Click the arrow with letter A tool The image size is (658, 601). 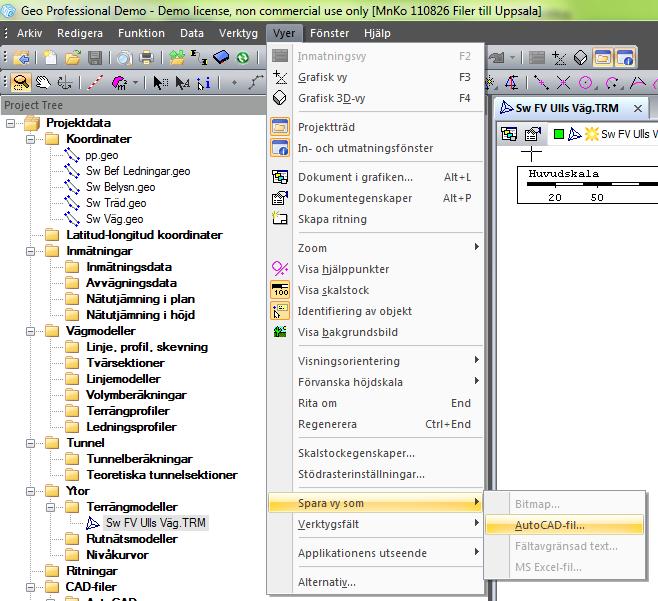coord(182,83)
